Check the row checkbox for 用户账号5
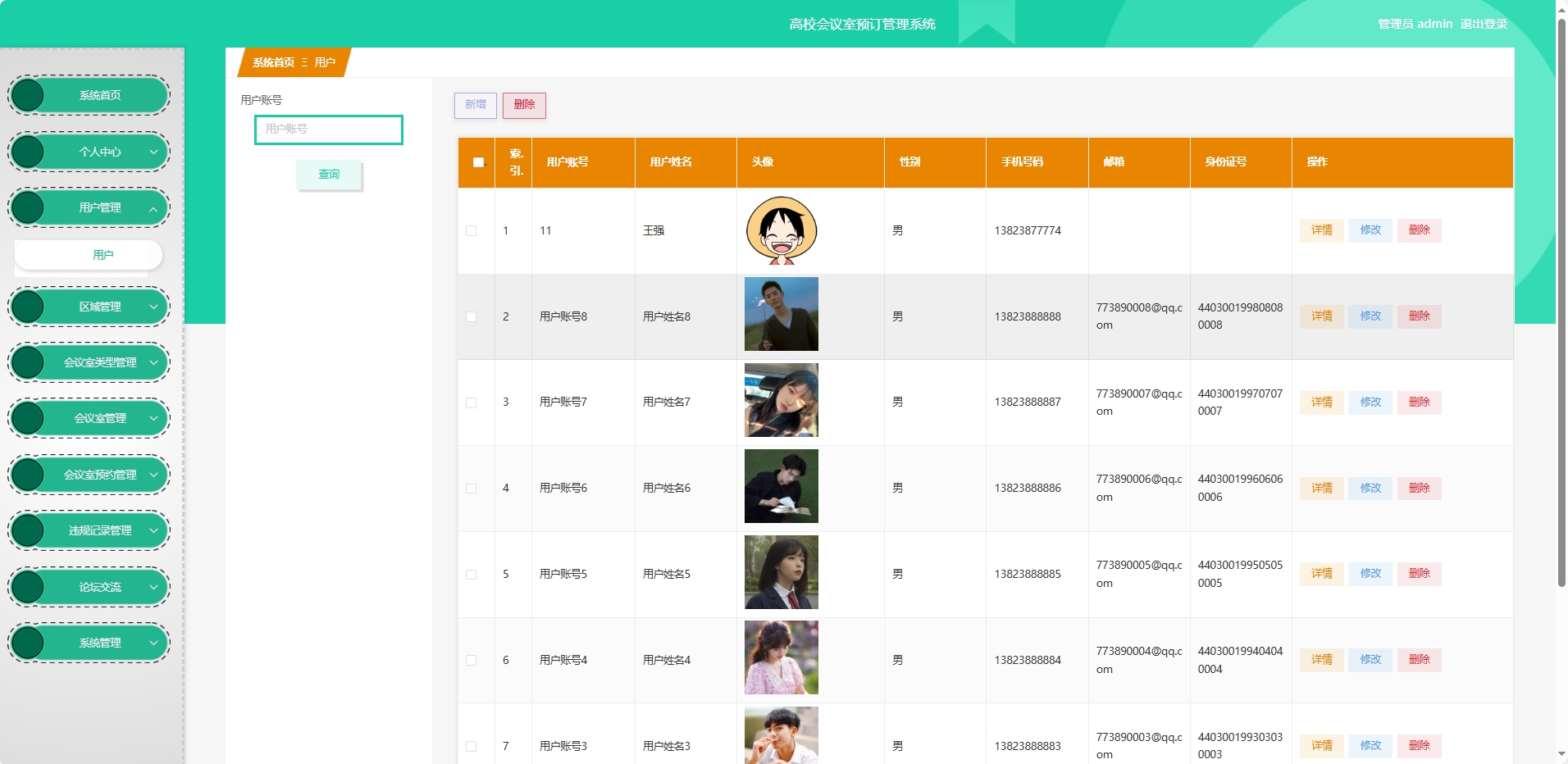This screenshot has width=1568, height=764. pos(471,575)
